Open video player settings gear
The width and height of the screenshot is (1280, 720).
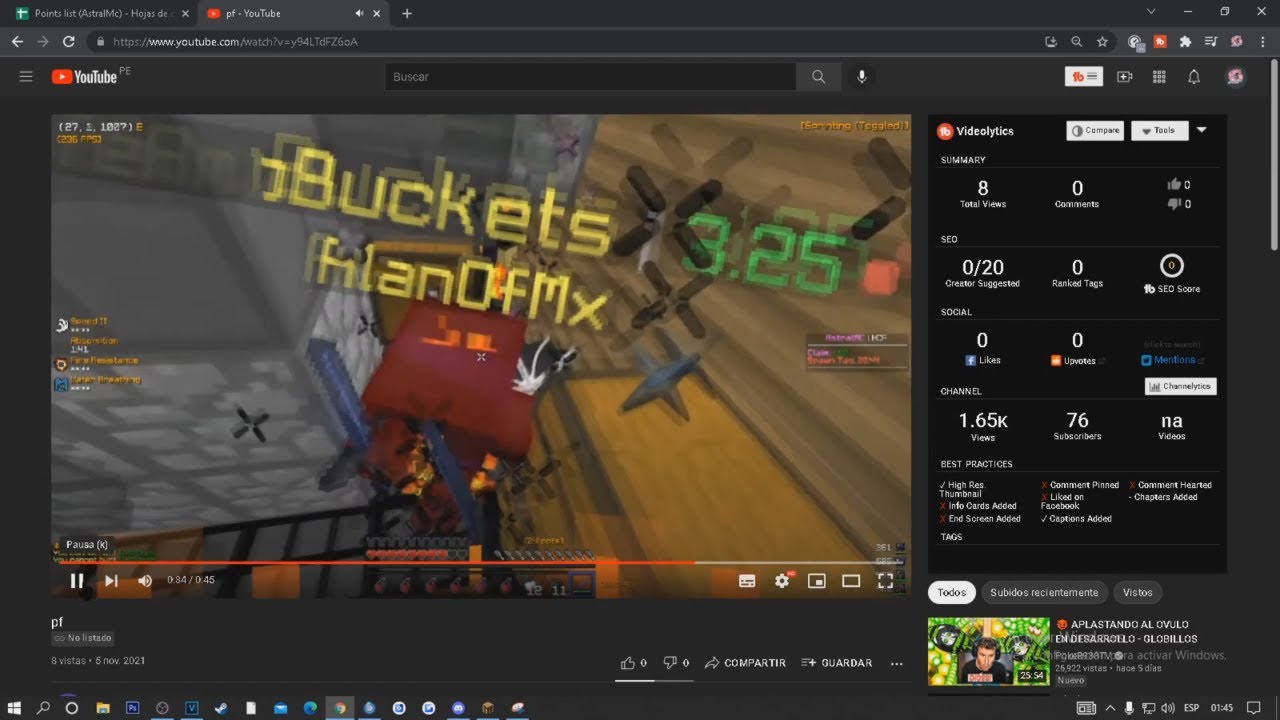782,580
